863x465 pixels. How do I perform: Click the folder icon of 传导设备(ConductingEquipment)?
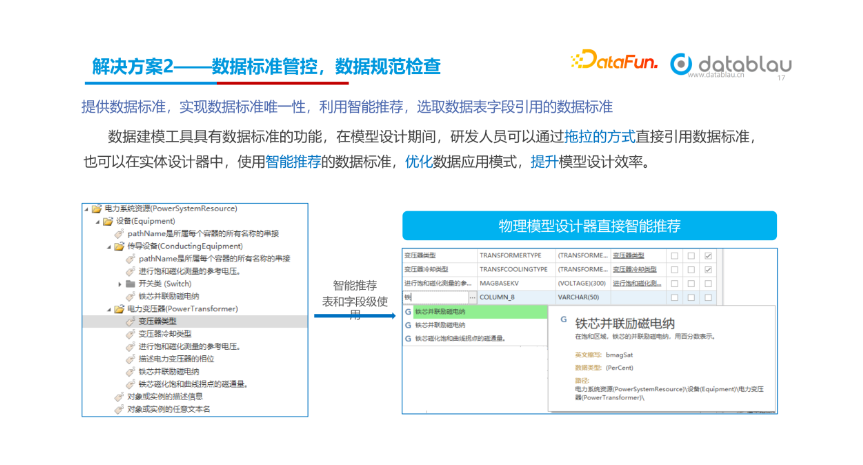[119, 246]
